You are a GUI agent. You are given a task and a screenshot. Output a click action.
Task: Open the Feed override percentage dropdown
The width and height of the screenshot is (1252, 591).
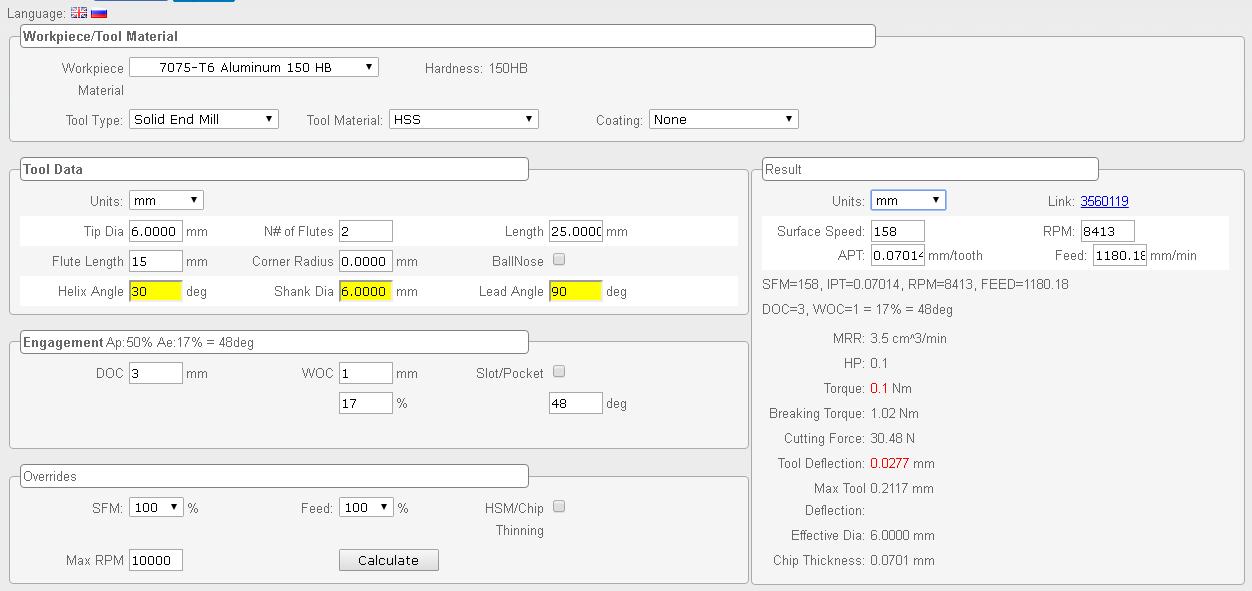(x=366, y=507)
